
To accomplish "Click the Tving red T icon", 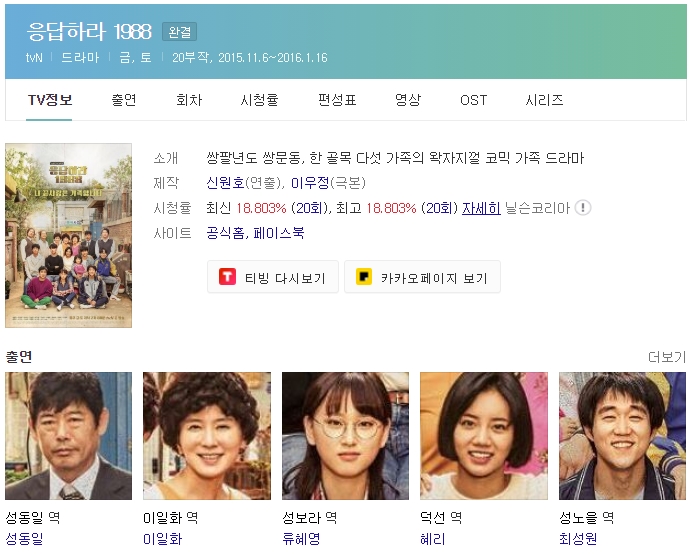I will (x=227, y=277).
